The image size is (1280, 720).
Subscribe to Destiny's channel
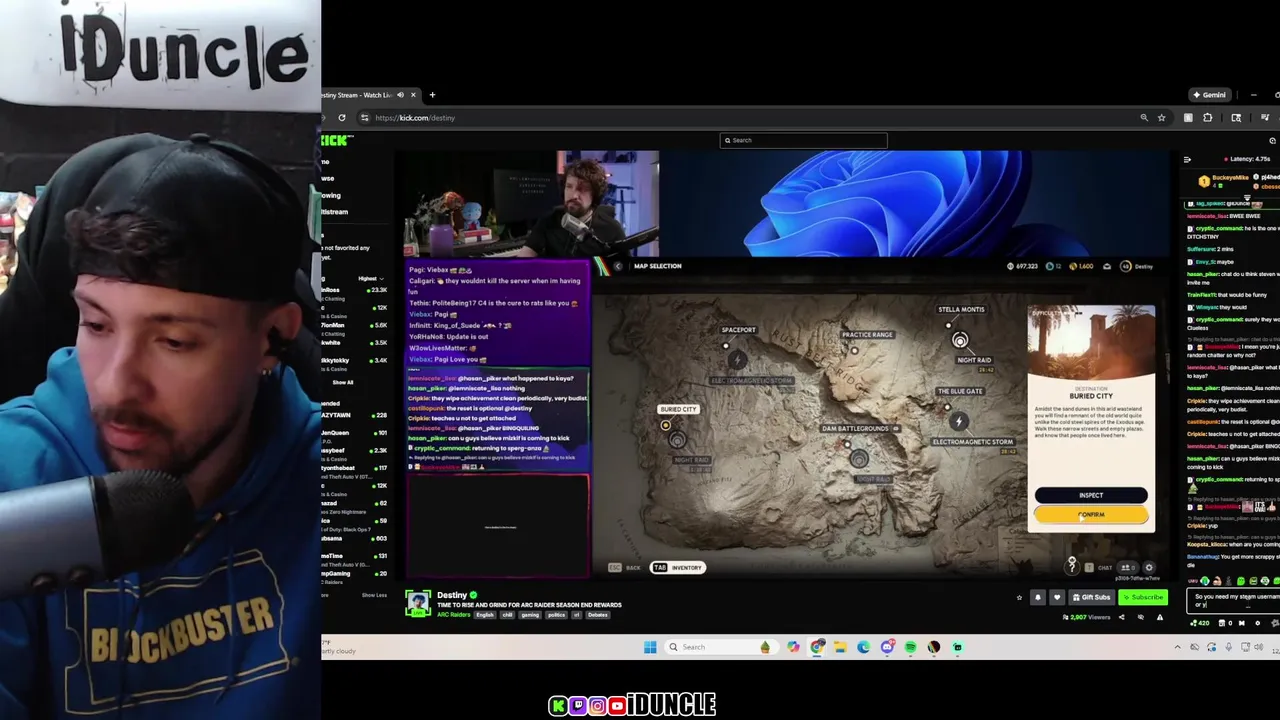pyautogui.click(x=1143, y=597)
